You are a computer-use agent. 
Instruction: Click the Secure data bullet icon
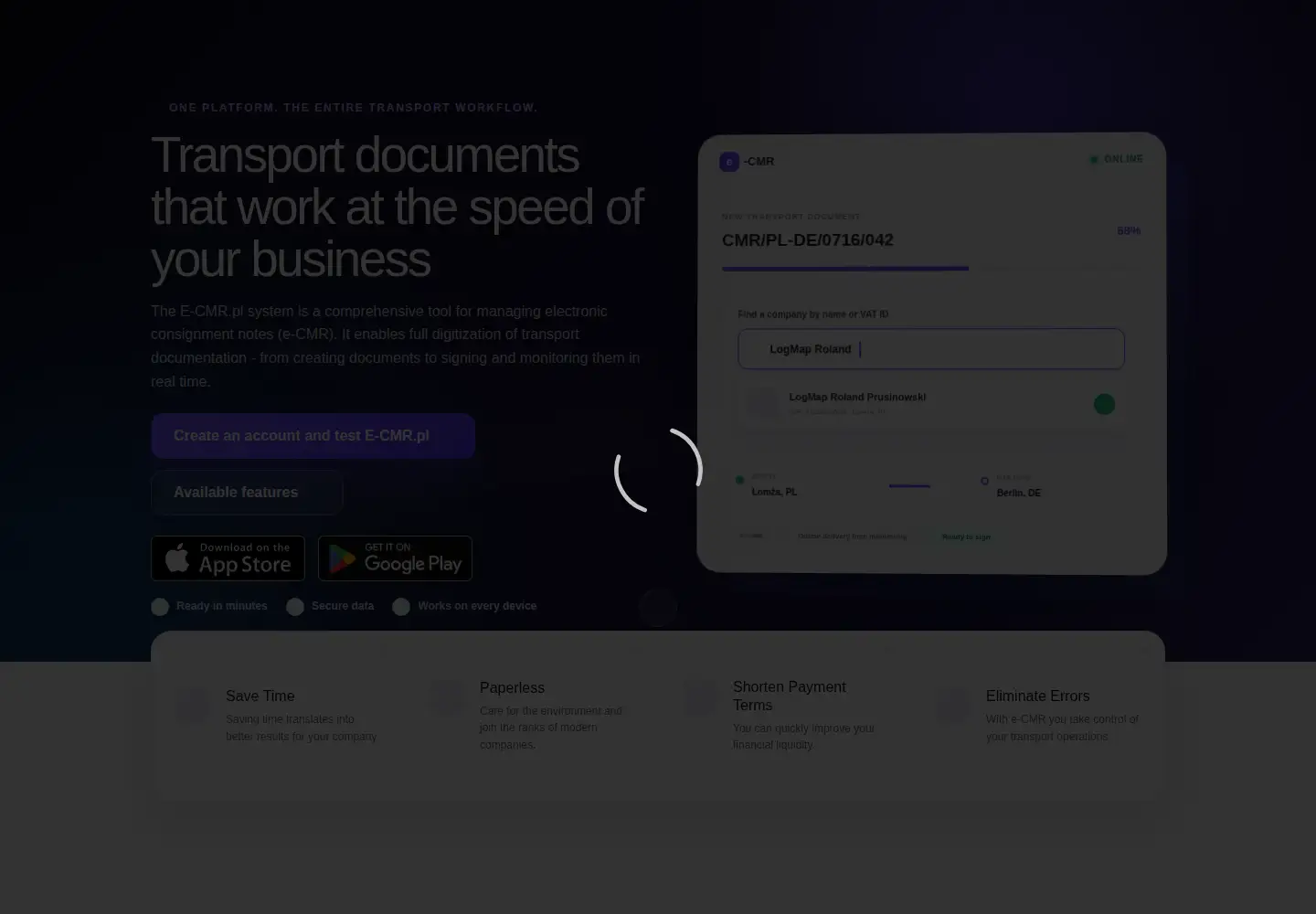tap(295, 607)
